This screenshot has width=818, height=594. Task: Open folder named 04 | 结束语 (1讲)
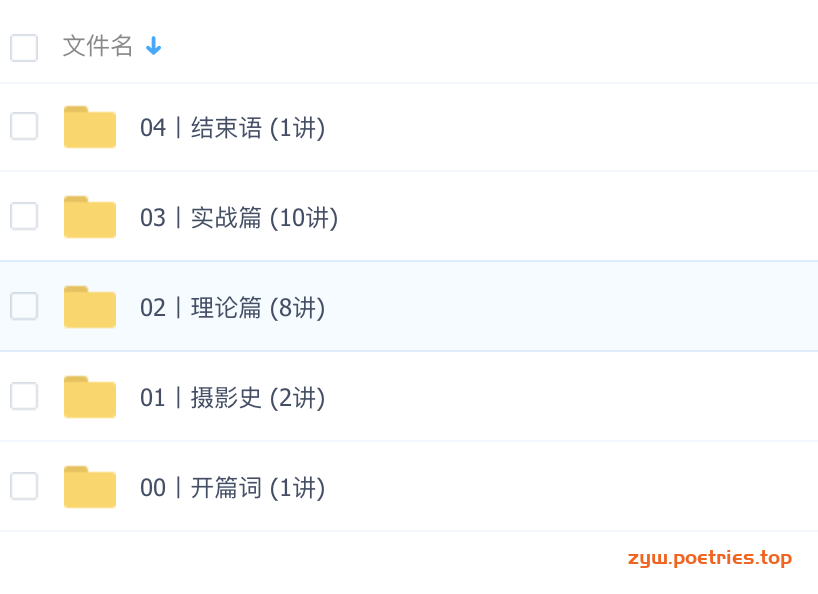233,128
